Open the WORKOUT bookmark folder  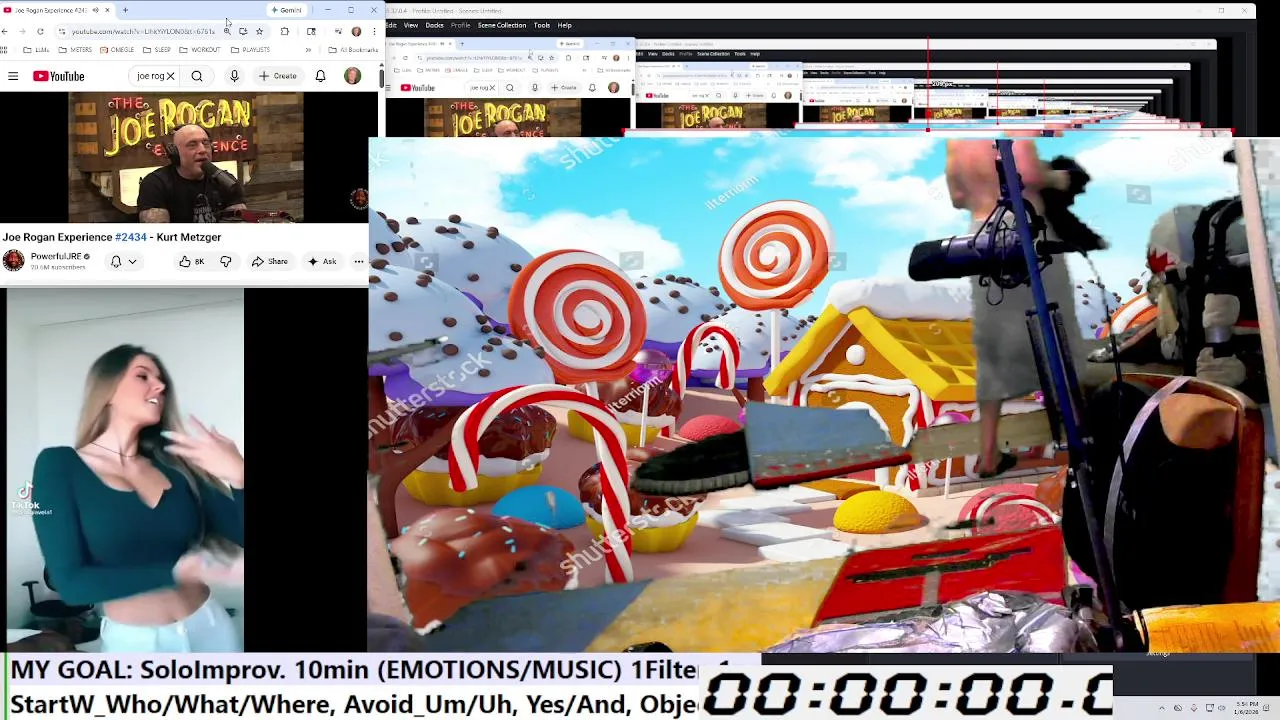pos(200,49)
